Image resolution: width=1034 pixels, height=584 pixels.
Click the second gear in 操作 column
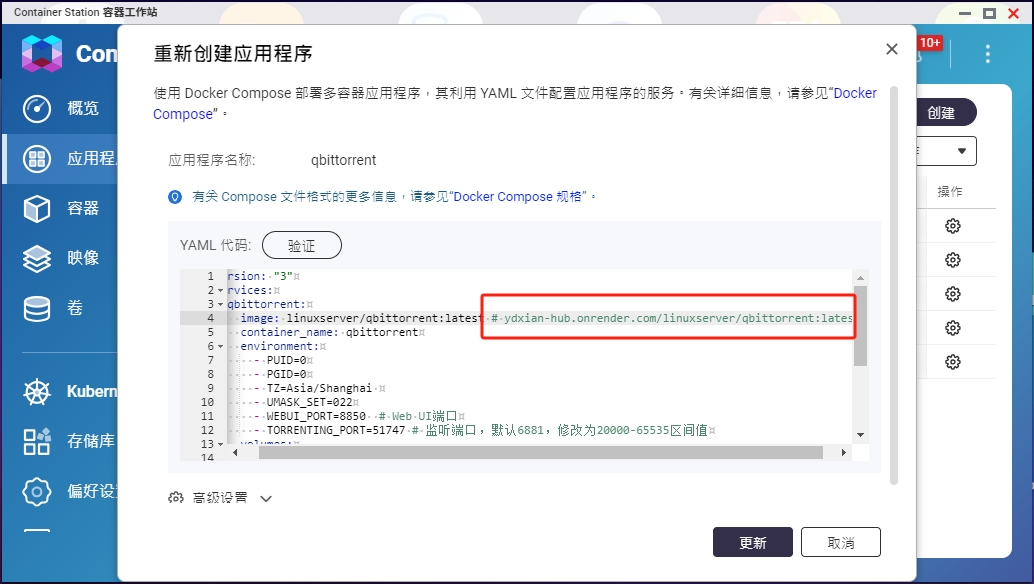tap(952, 260)
